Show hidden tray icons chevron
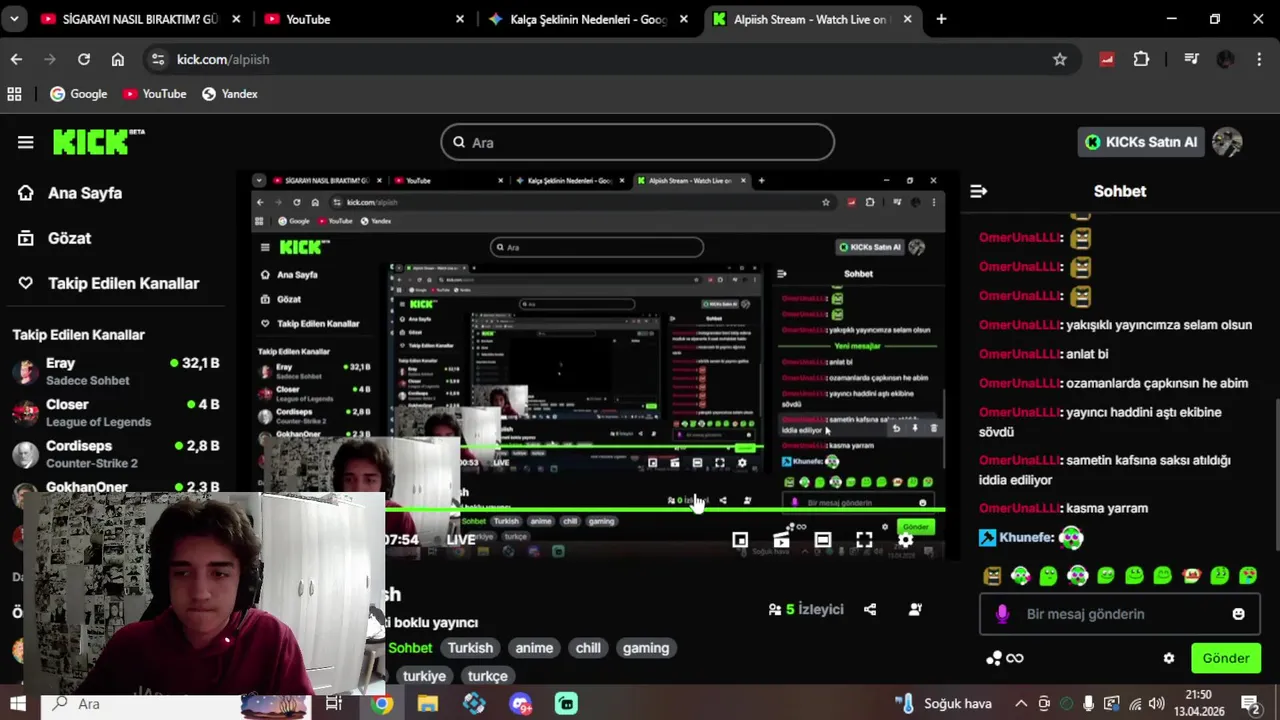 (x=1020, y=704)
